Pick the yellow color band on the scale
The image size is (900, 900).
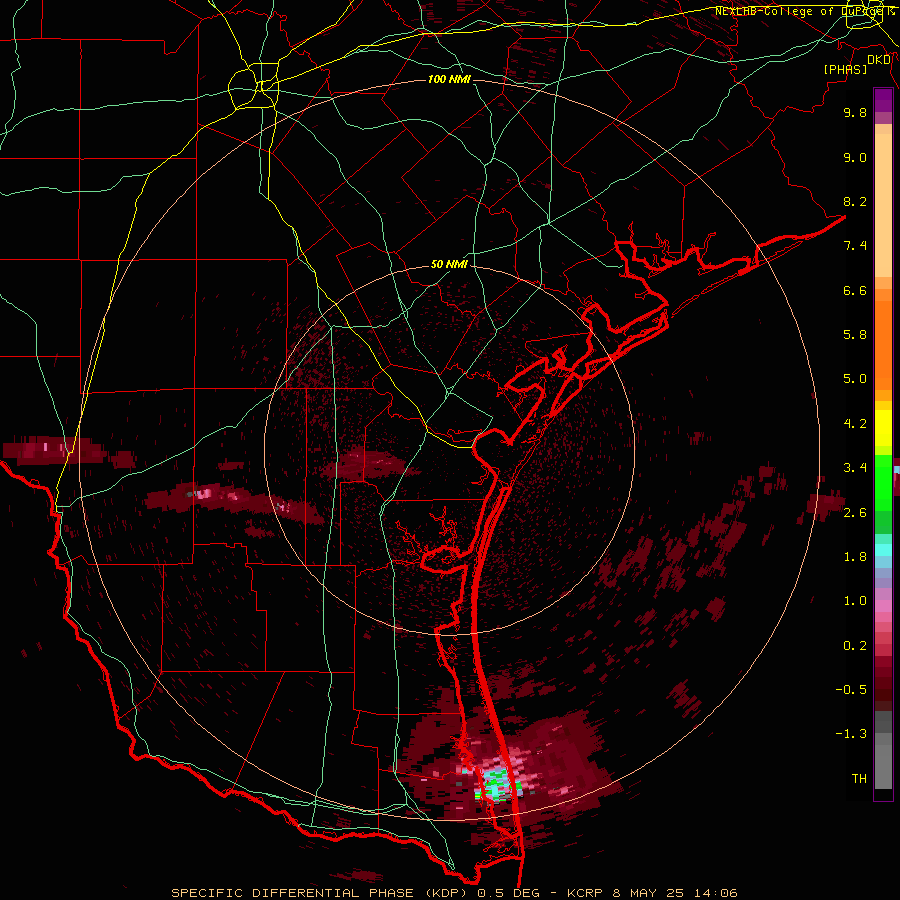883,428
